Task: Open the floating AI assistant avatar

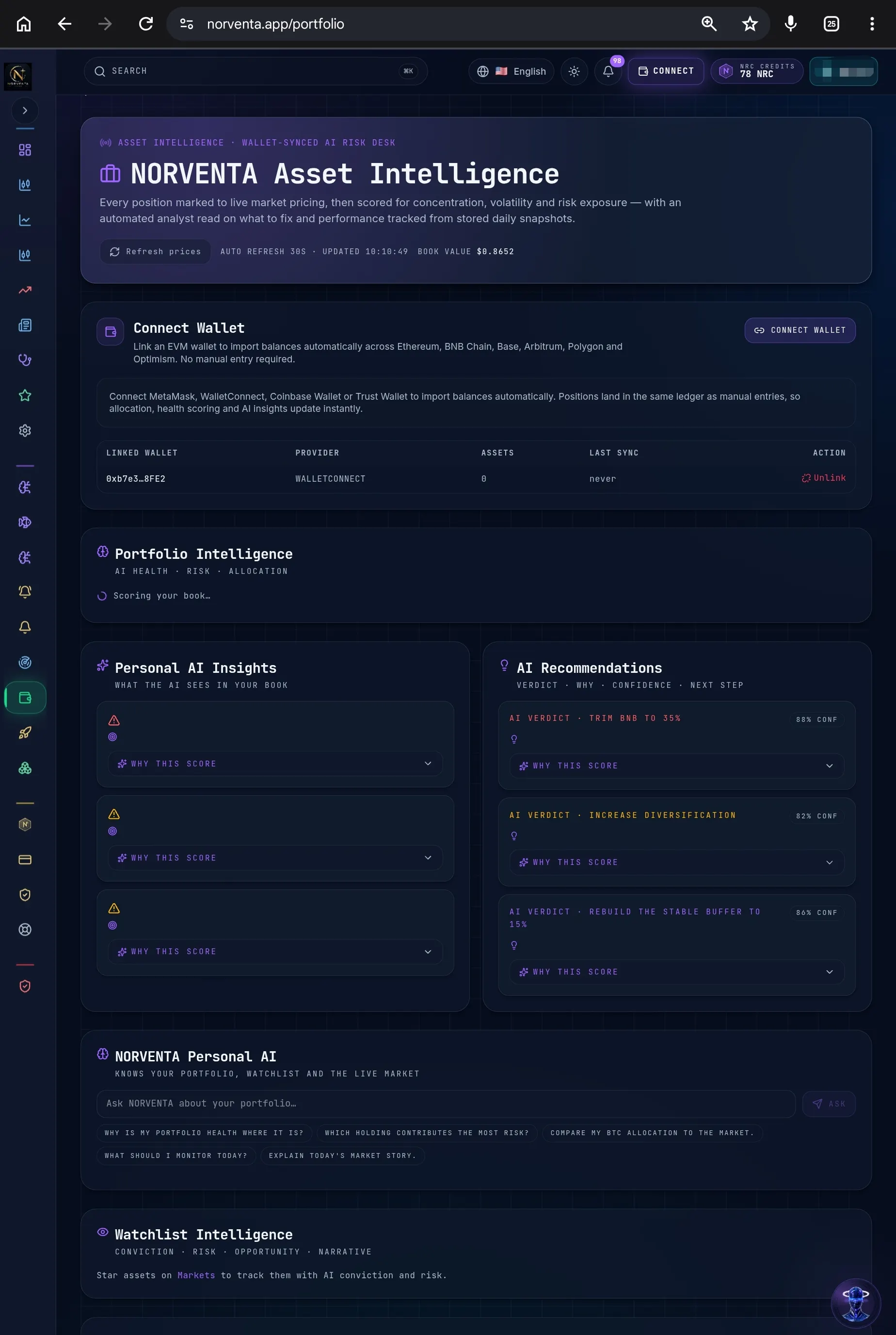Action: [x=855, y=1303]
